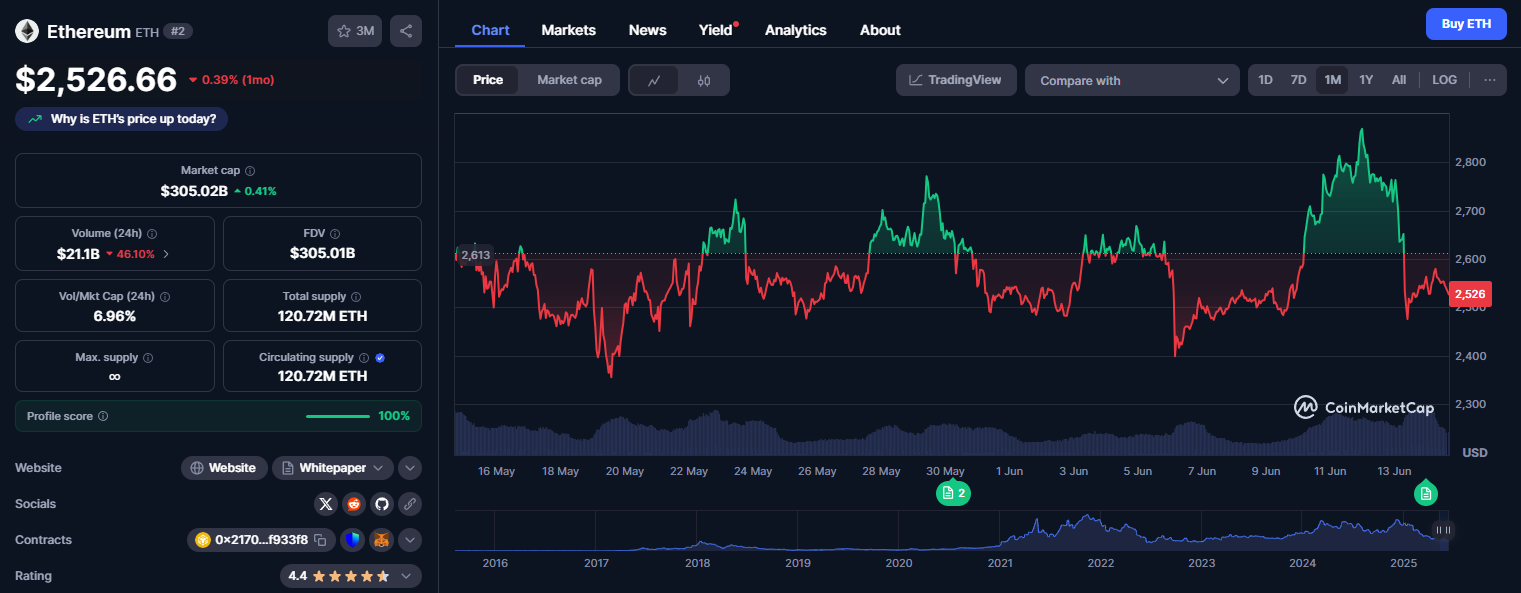This screenshot has width=1521, height=593.
Task: Add token to MetaMask via fox icon
Action: 381,540
